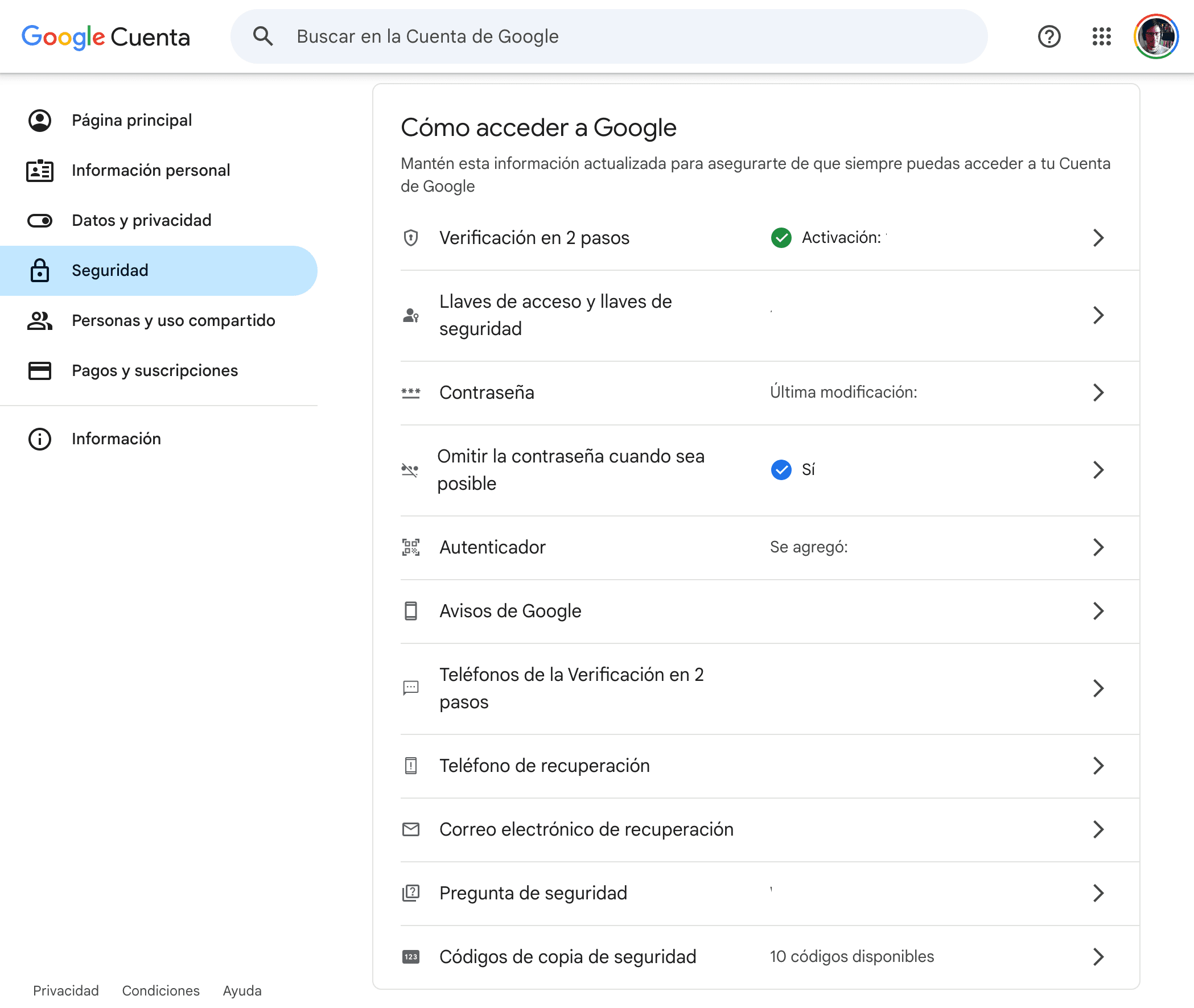1194x1008 pixels.
Task: Open the profile picture account menu
Action: [1155, 36]
